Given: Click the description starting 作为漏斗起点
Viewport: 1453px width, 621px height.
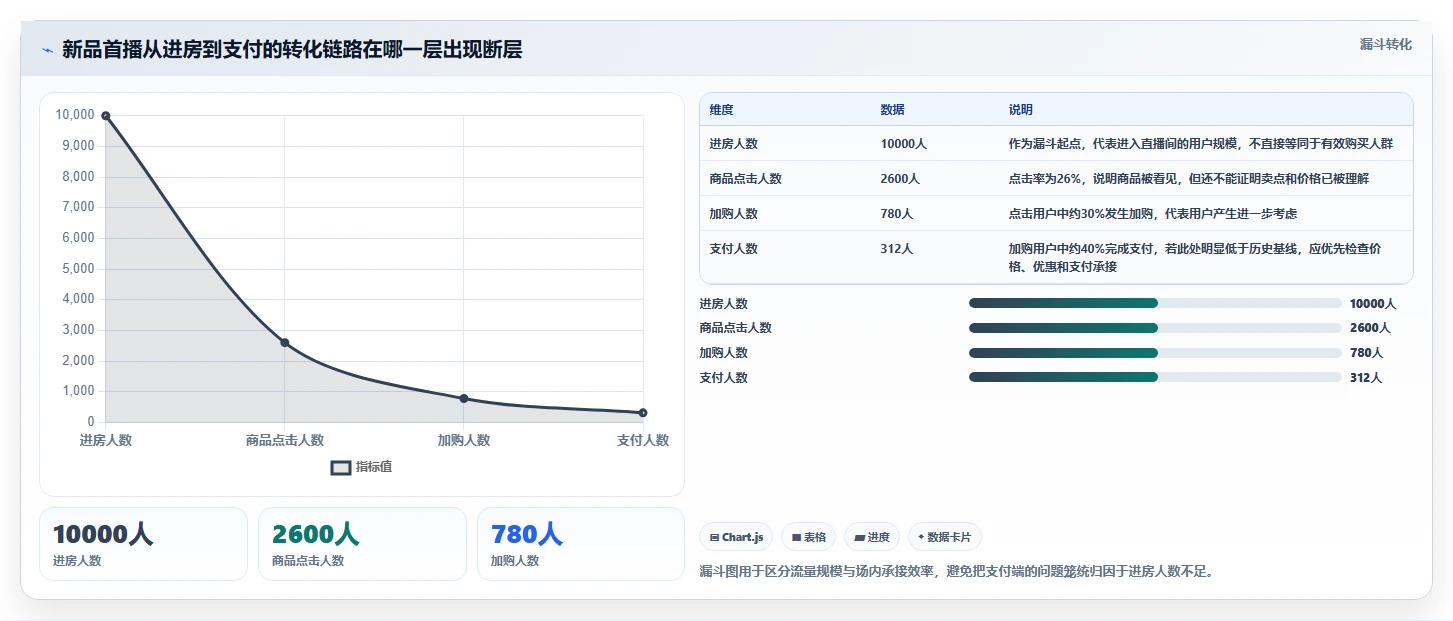Looking at the screenshot, I should click(1200, 144).
